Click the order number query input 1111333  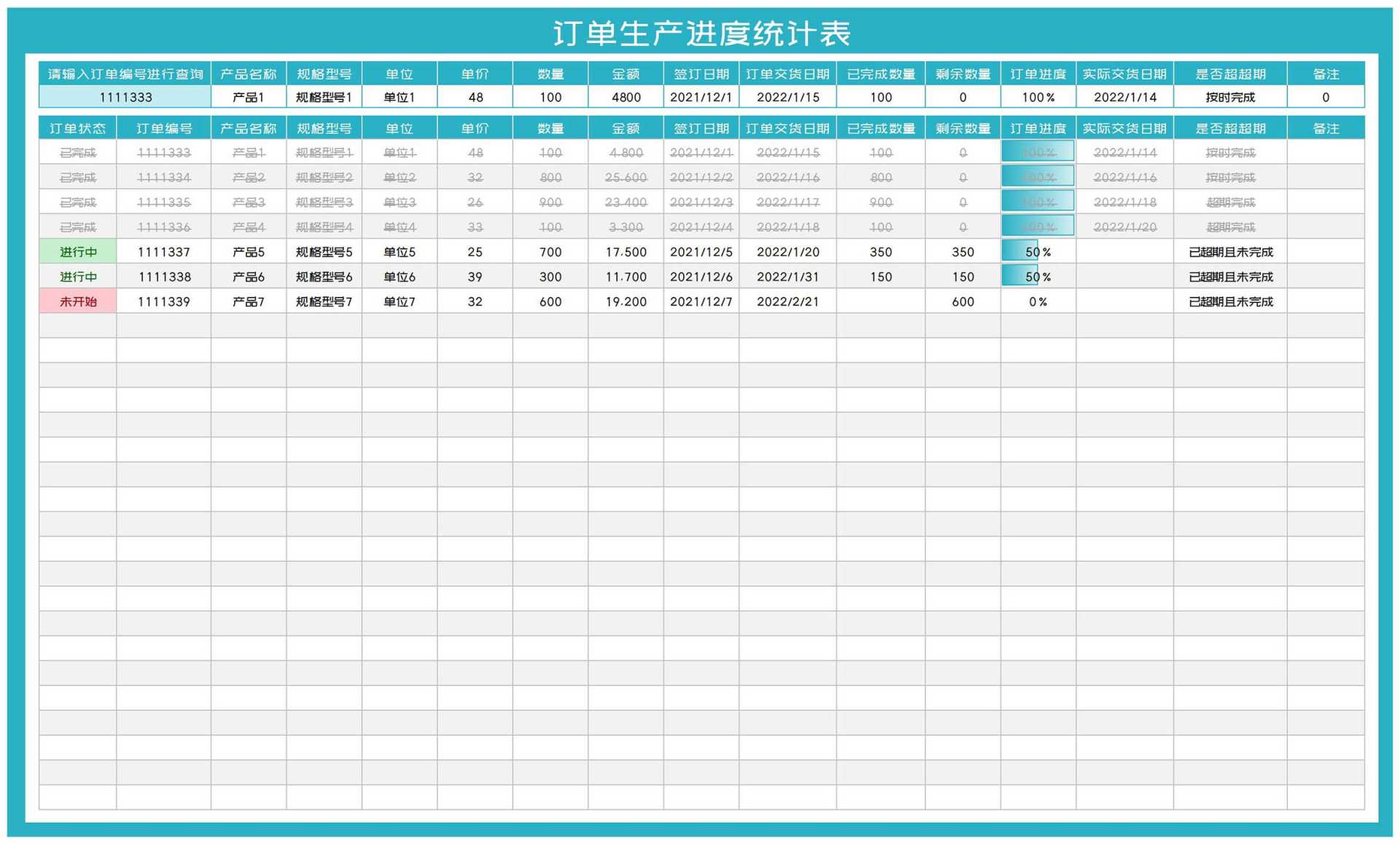125,97
